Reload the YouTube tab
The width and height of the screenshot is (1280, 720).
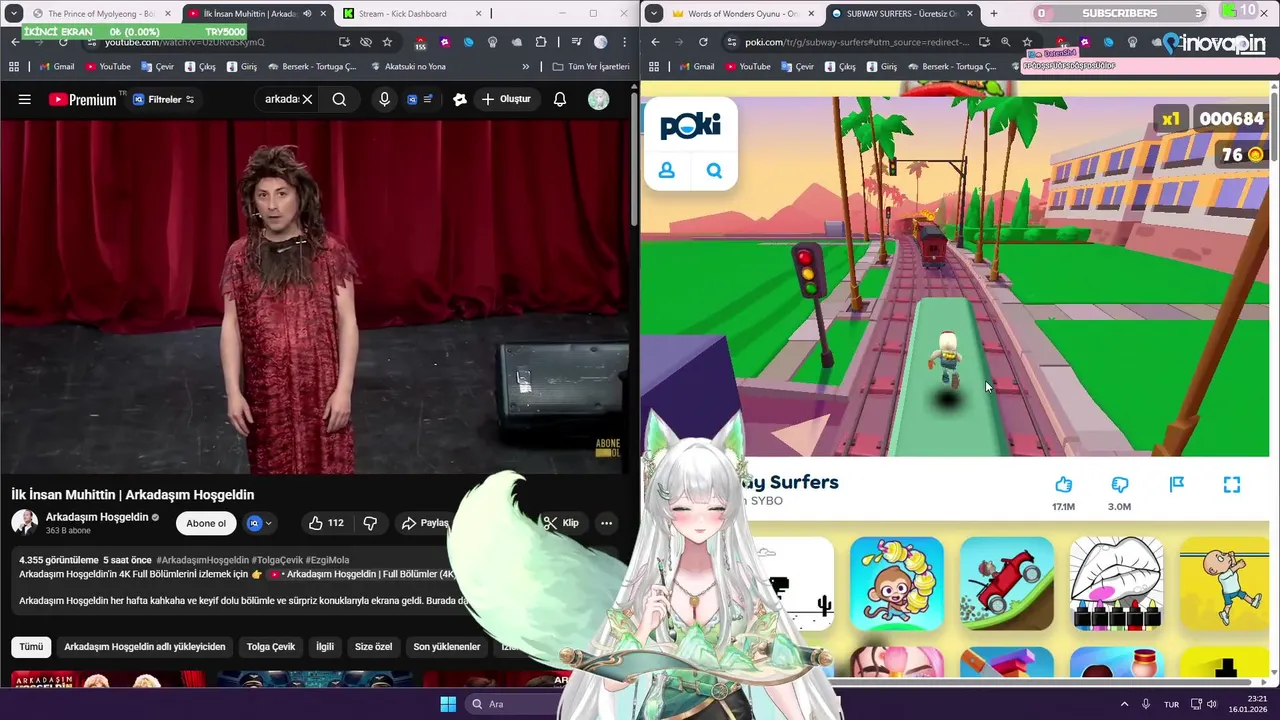click(x=63, y=42)
